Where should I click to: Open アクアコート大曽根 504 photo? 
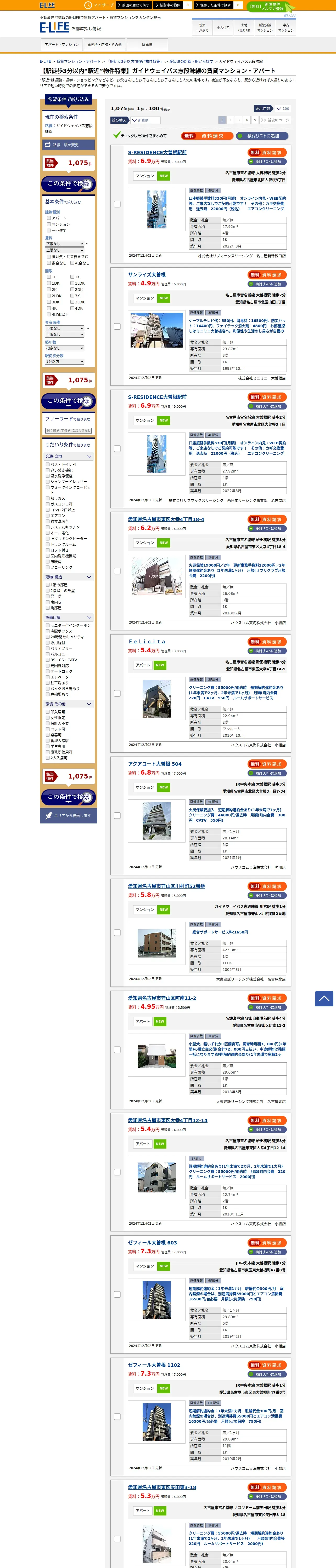click(x=157, y=821)
